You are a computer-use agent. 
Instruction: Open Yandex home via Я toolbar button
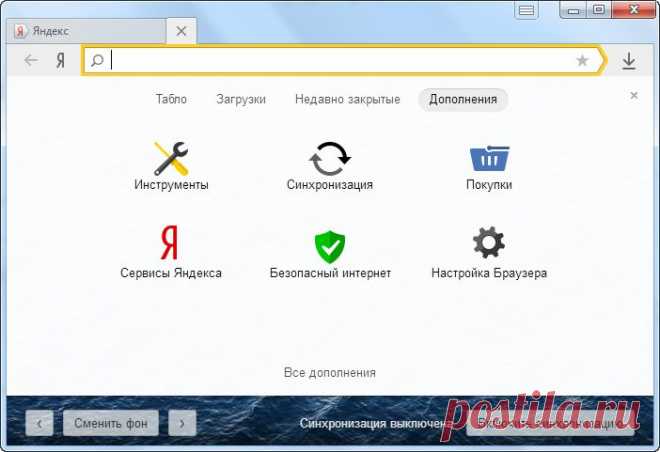pos(60,61)
